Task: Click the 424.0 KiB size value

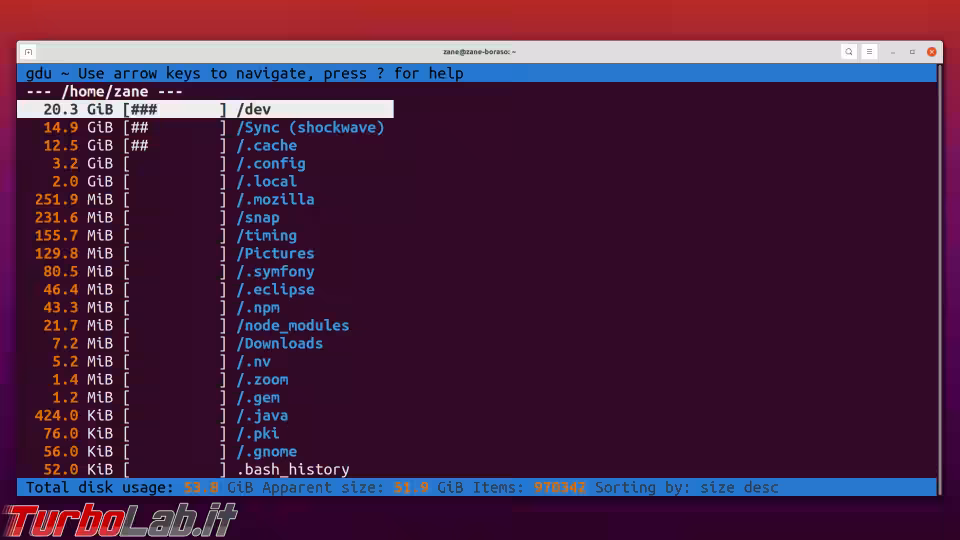Action: [x=73, y=416]
